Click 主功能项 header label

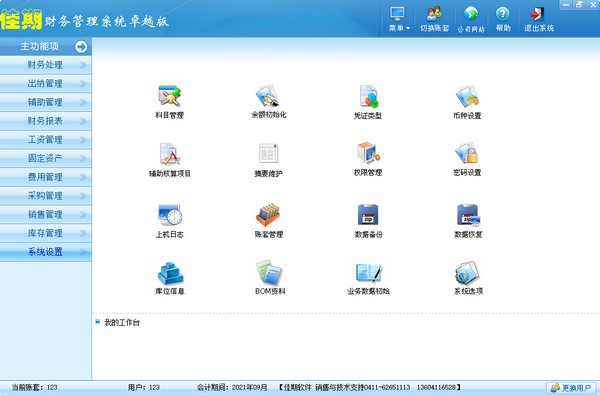[x=39, y=47]
